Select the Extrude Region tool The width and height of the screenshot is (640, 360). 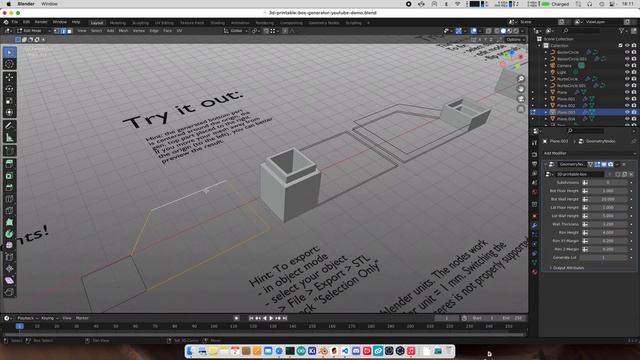9,164
